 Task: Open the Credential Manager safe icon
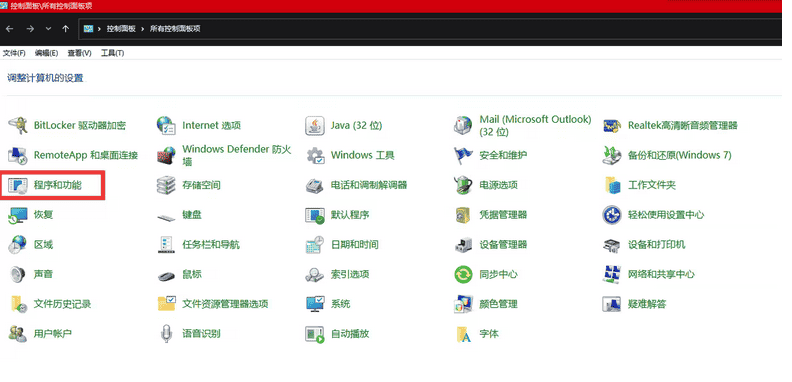click(x=463, y=215)
